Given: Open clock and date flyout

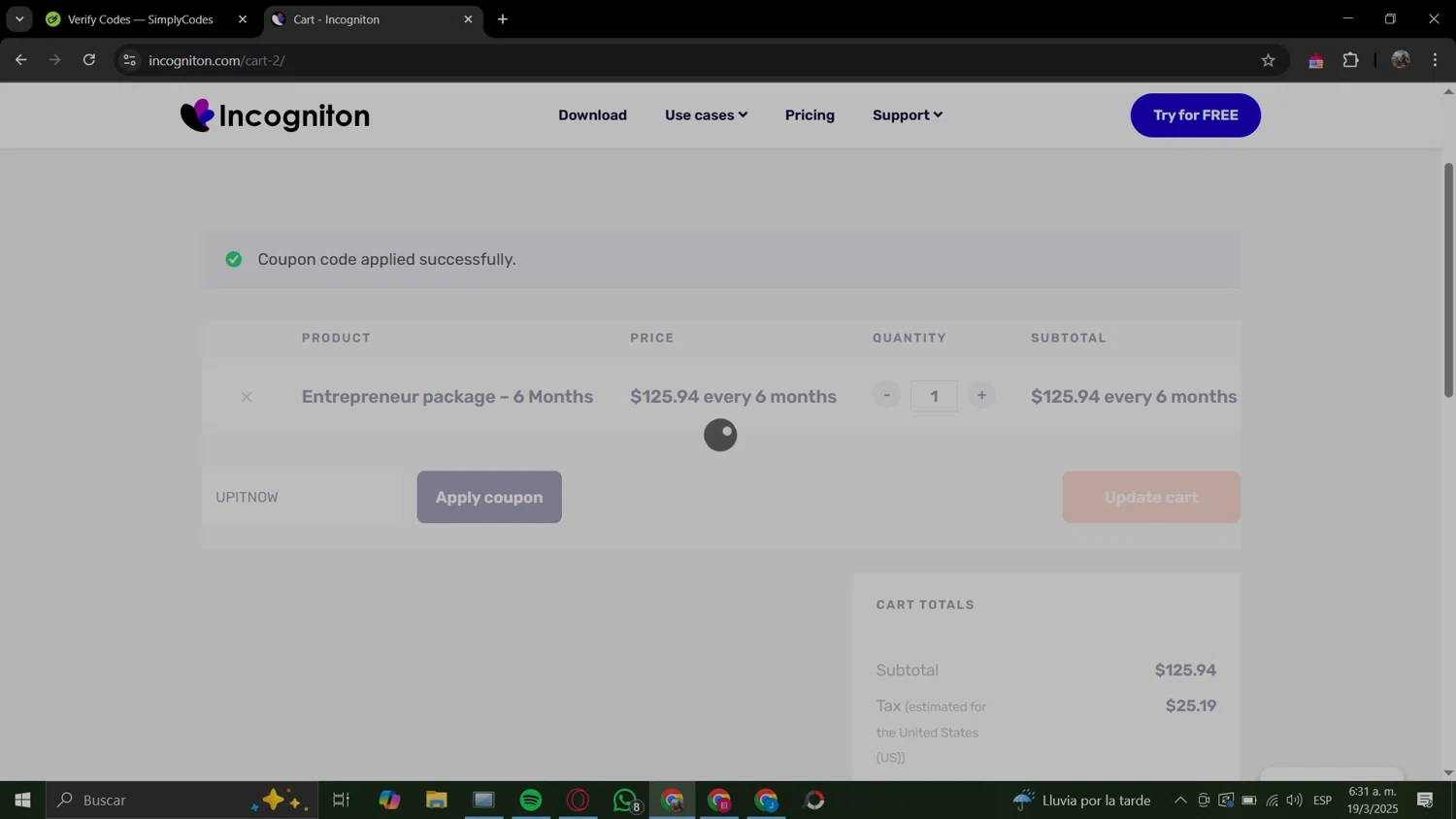Looking at the screenshot, I should [x=1373, y=801].
